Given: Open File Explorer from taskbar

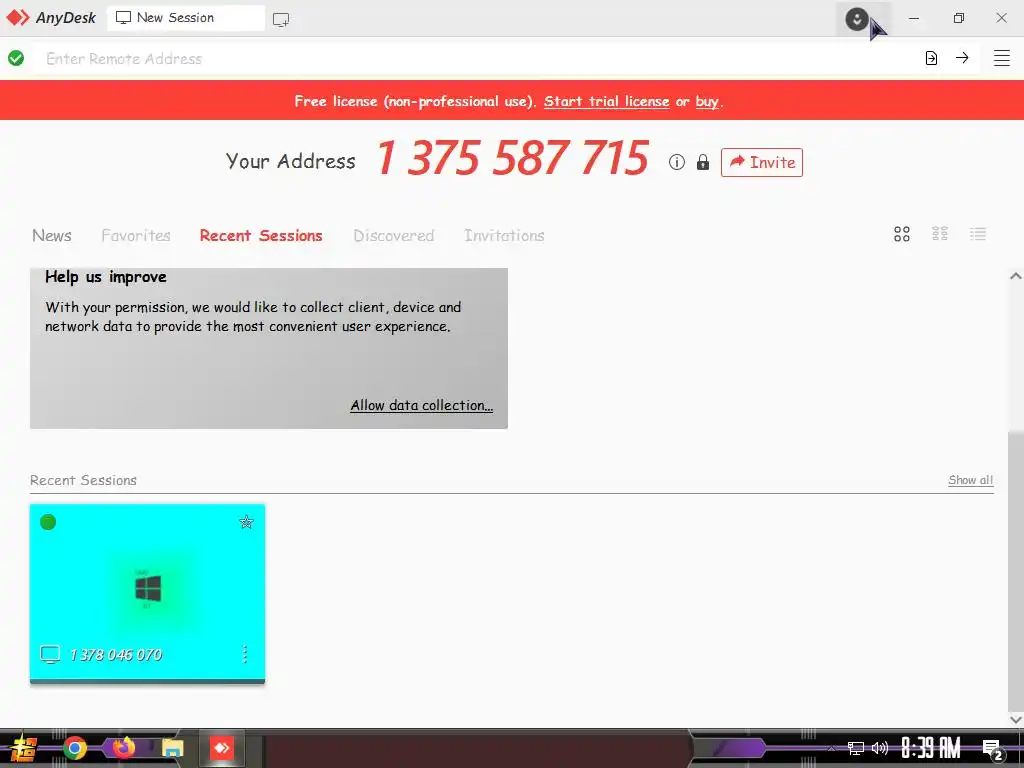Looking at the screenshot, I should [x=173, y=748].
